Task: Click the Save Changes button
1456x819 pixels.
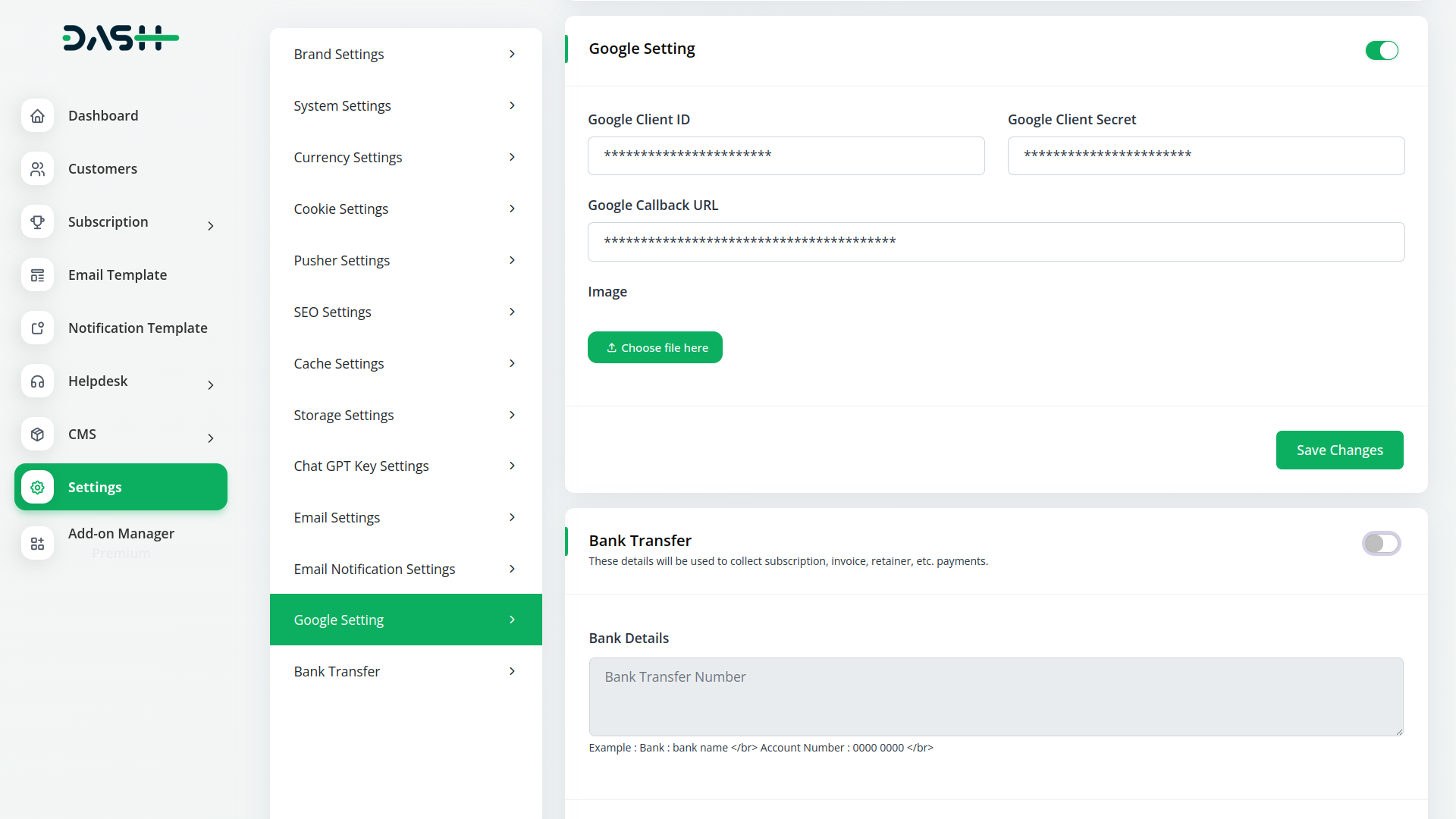Action: pos(1339,450)
